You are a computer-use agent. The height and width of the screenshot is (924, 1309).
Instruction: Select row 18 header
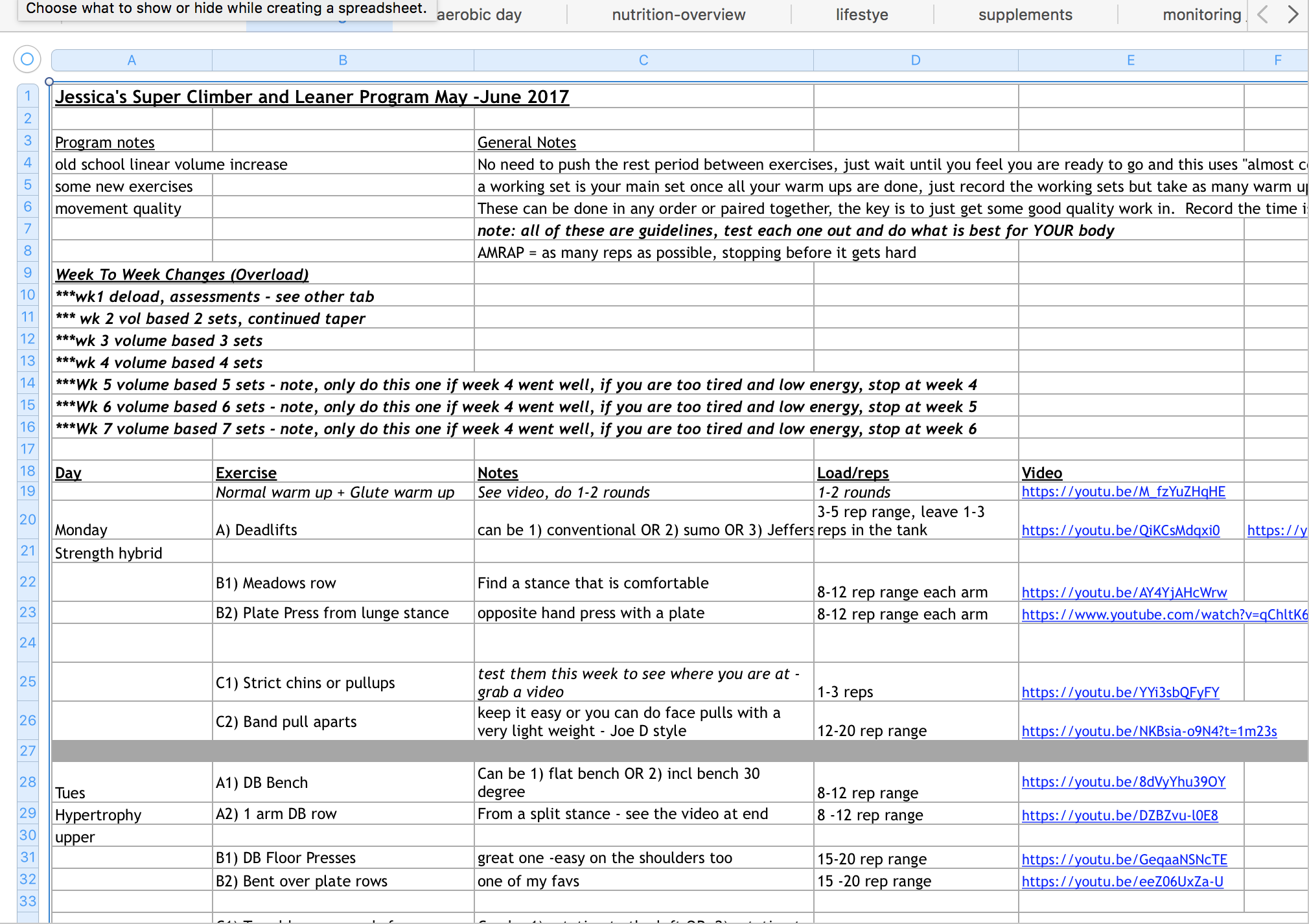pos(28,471)
